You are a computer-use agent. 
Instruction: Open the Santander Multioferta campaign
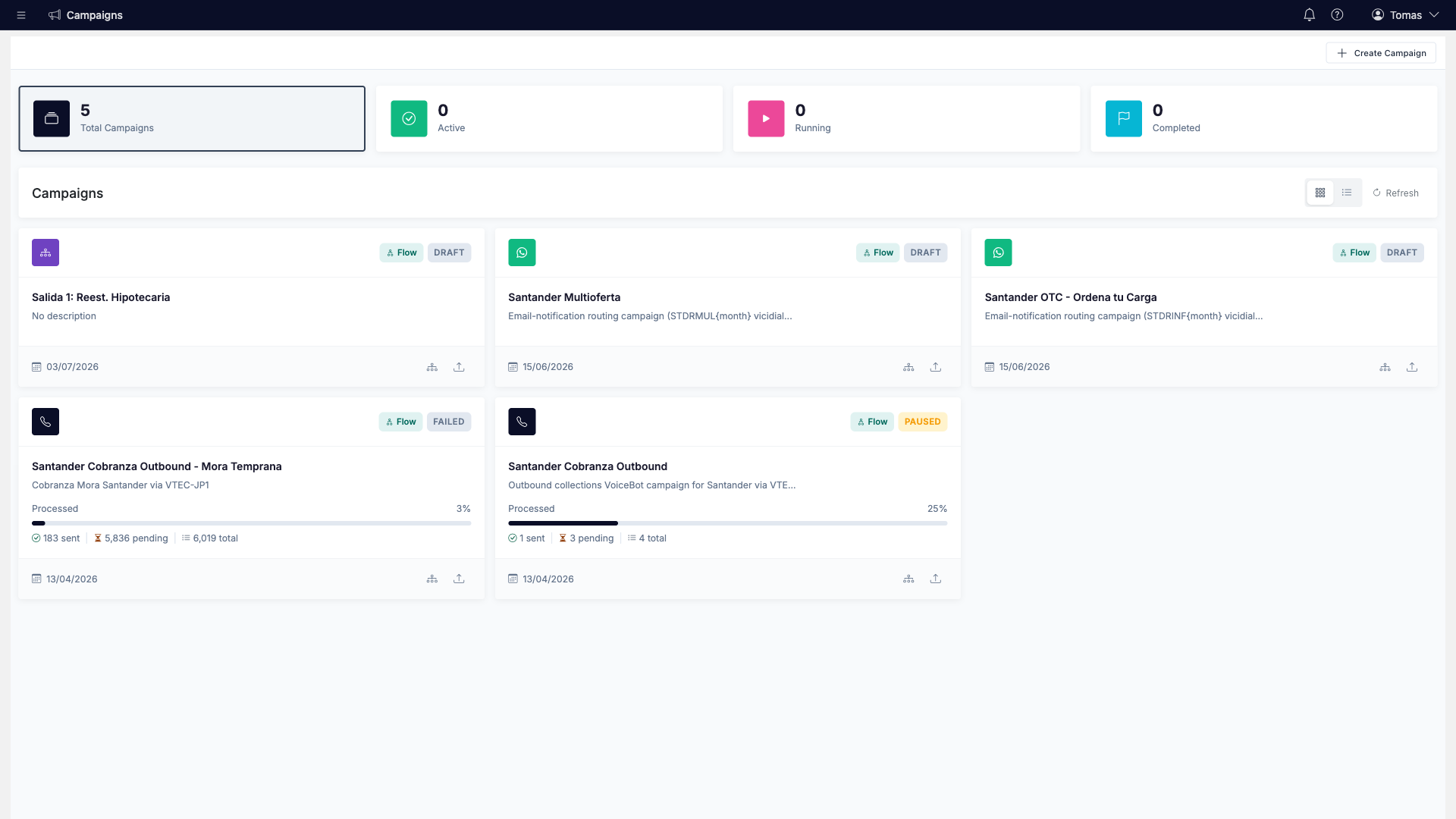[564, 297]
